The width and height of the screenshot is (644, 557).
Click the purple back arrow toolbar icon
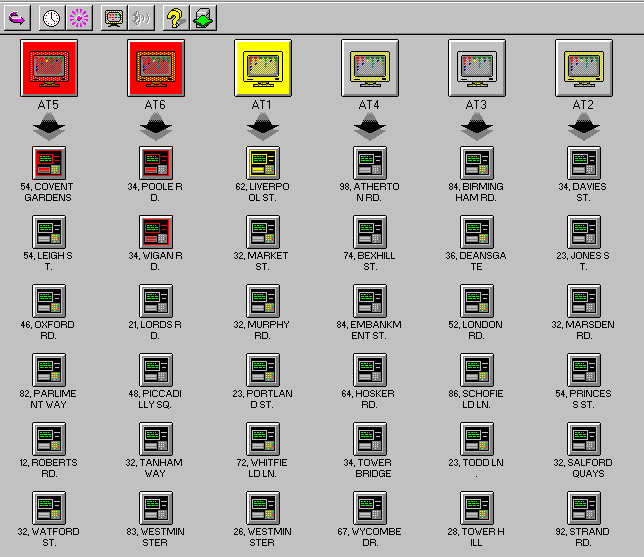point(17,18)
